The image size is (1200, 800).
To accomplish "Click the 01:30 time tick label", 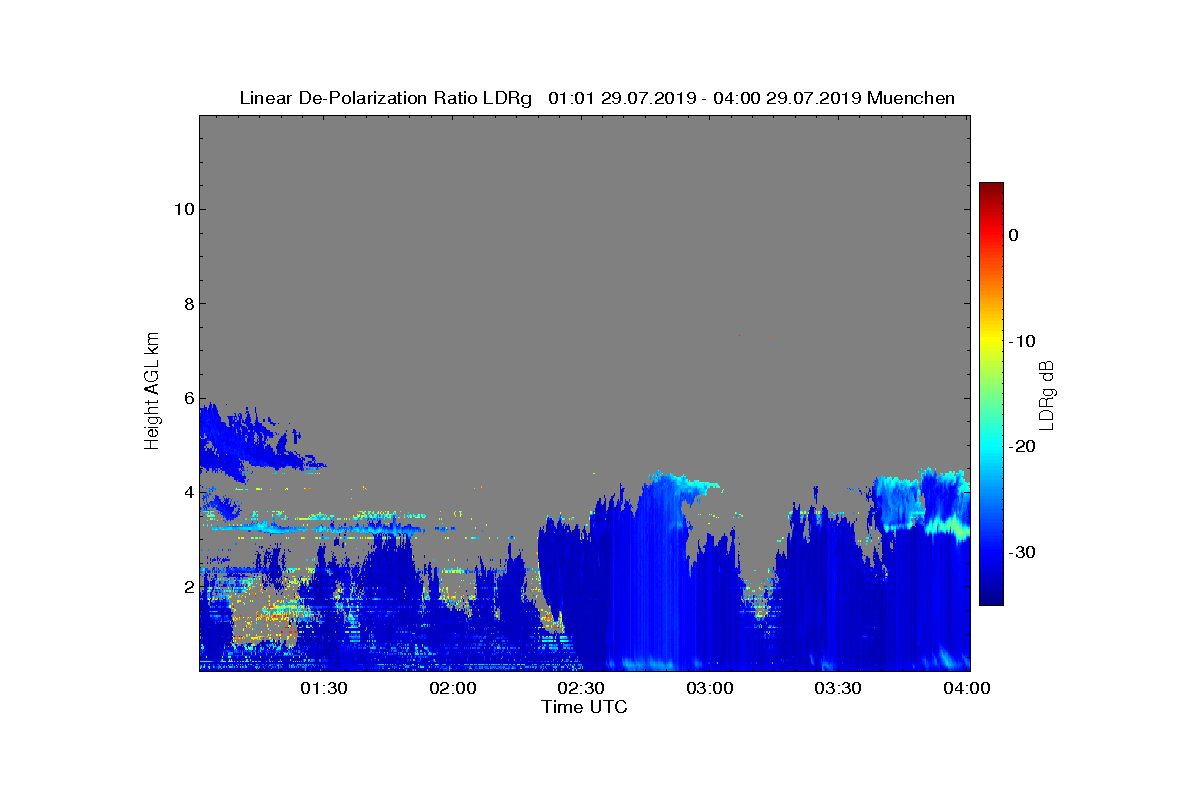I will pyautogui.click(x=324, y=688).
